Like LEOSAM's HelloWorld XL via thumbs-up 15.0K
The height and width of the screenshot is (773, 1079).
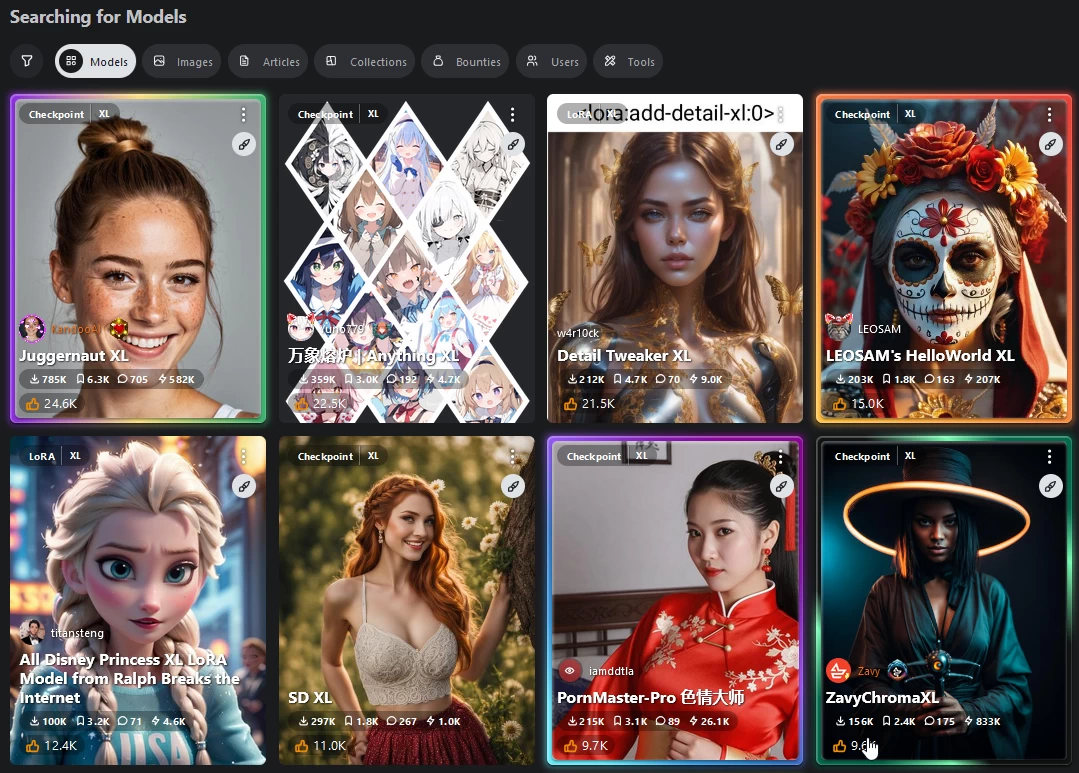point(858,403)
